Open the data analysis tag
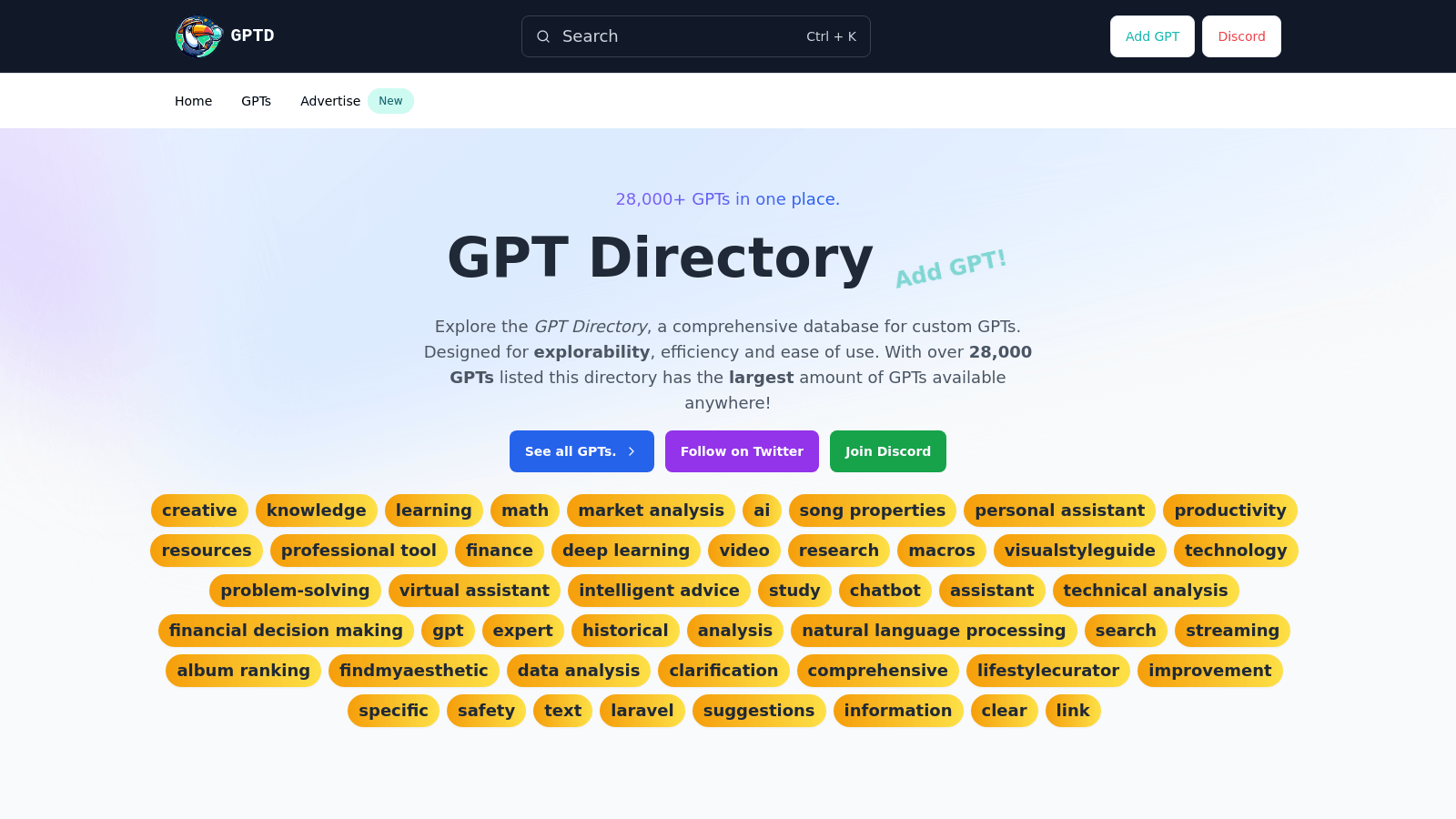The width and height of the screenshot is (1456, 819). click(x=579, y=671)
